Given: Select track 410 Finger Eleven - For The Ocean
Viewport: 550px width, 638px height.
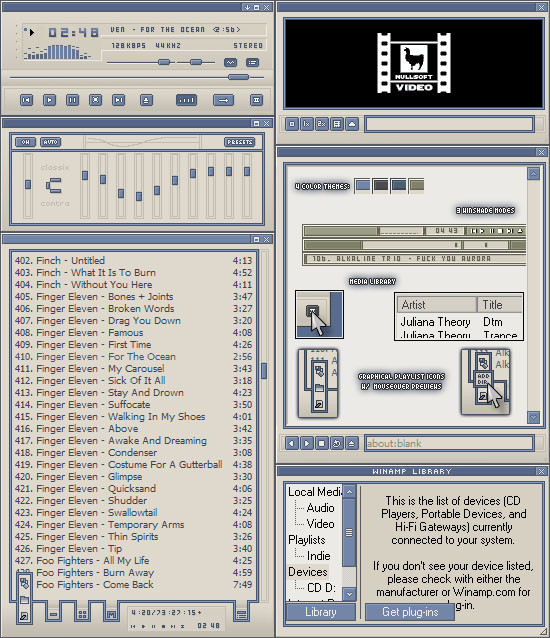Looking at the screenshot, I should (133, 356).
